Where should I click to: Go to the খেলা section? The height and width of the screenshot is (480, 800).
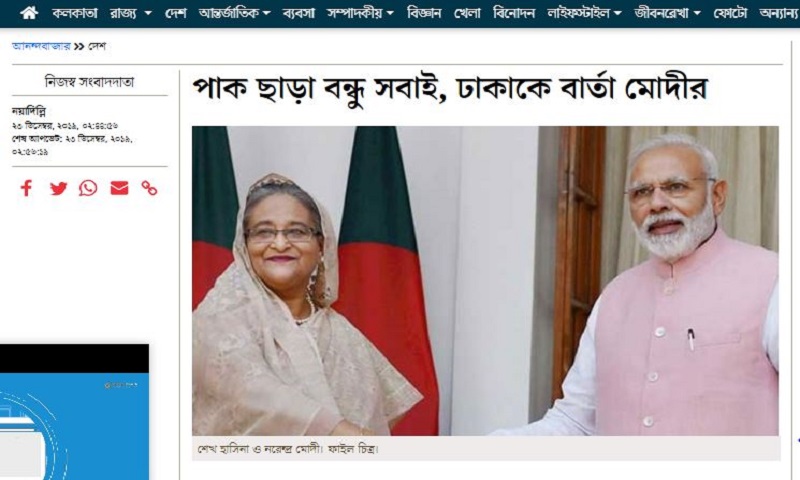[467, 13]
